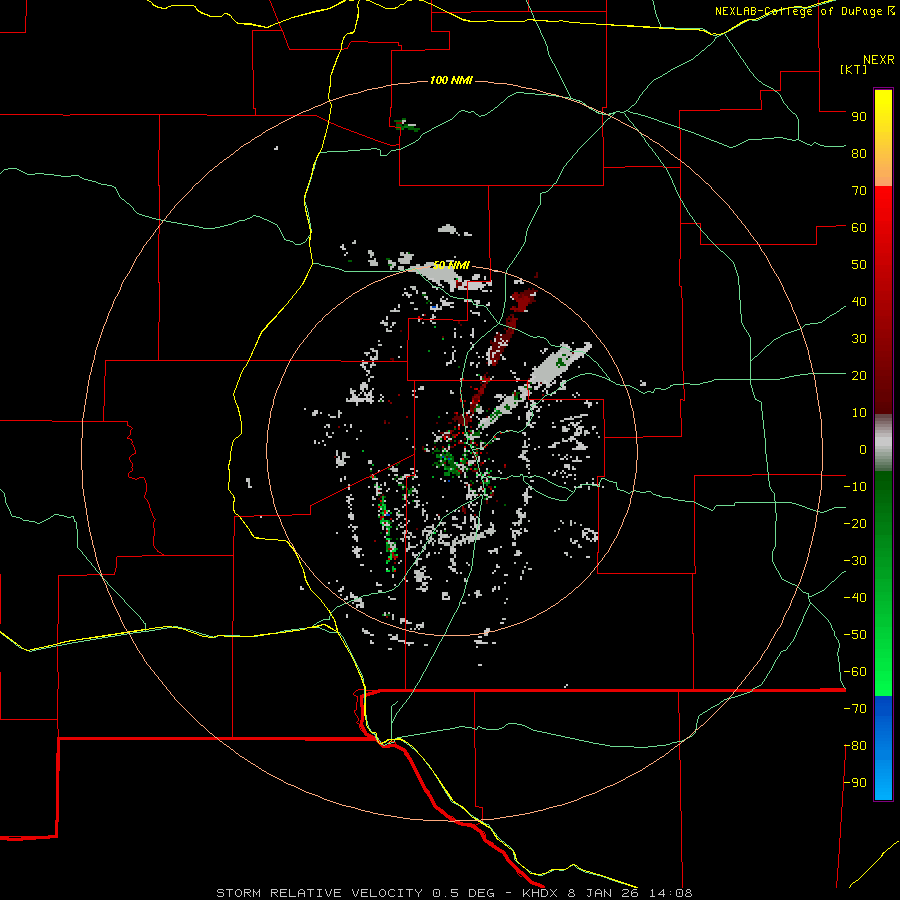Image resolution: width=900 pixels, height=900 pixels.
Task: Click the 40 value on the velocity scale
Action: (859, 301)
